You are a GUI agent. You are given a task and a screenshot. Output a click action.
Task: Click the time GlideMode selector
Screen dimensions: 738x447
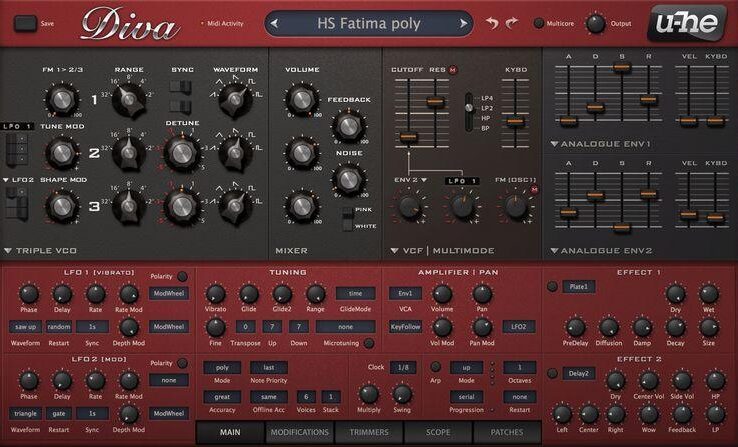[355, 293]
